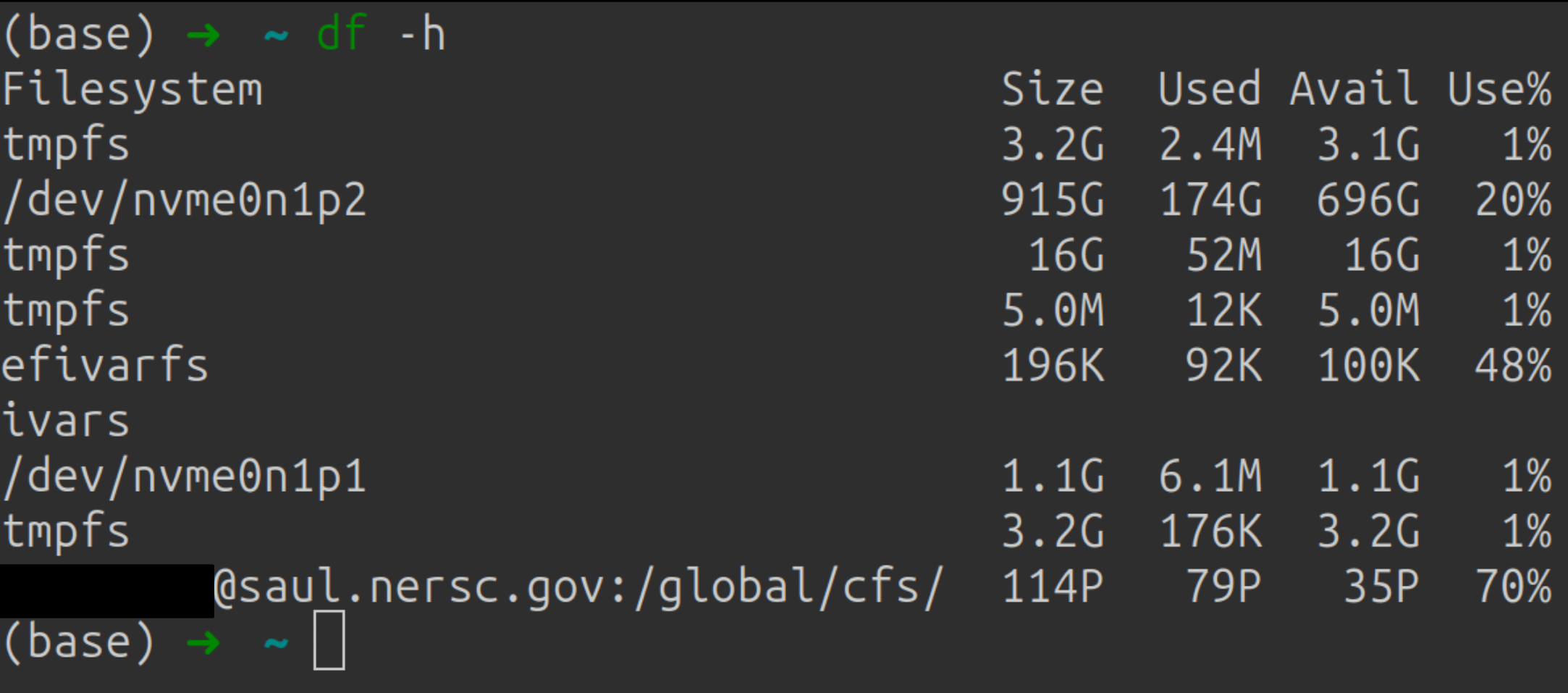This screenshot has width=1568, height=693.
Task: Click the green arrow in first prompt
Action: [203, 35]
